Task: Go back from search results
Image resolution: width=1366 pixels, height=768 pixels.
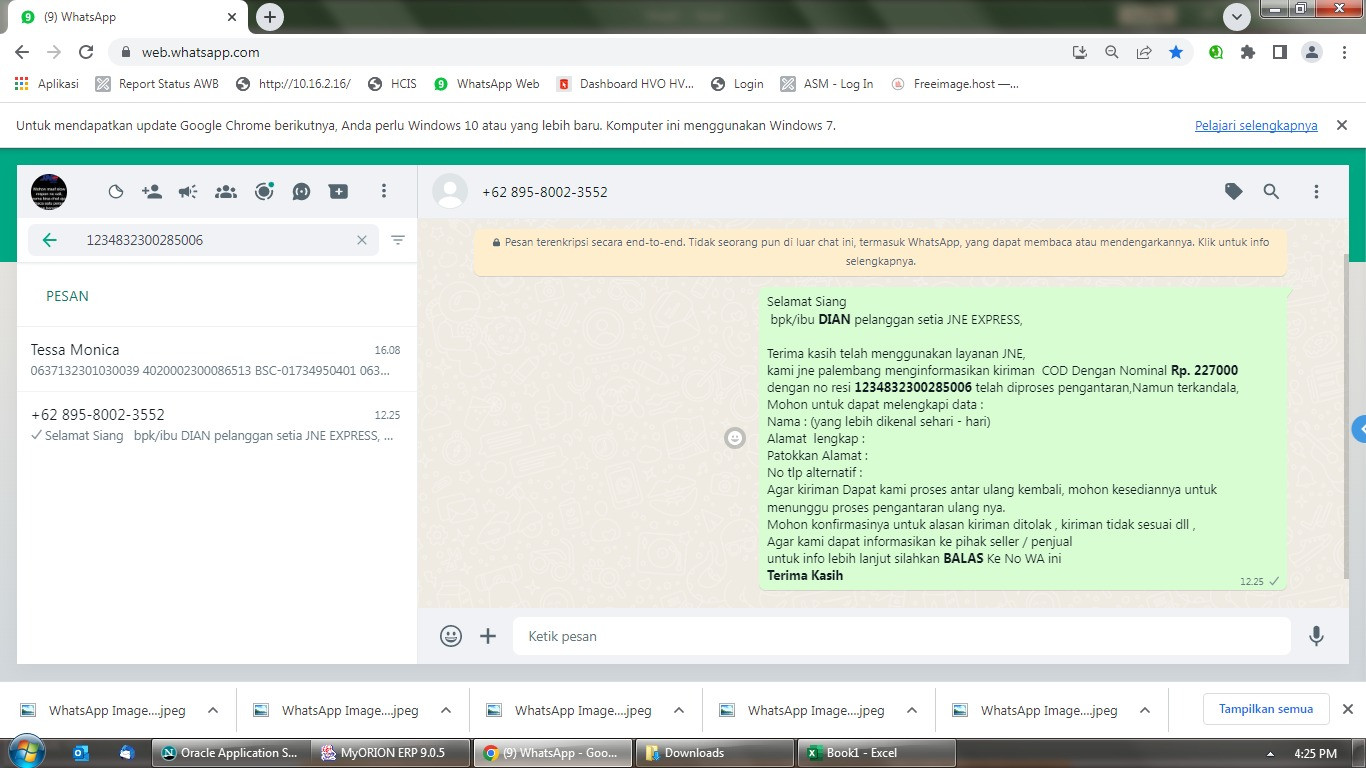Action: (x=49, y=240)
